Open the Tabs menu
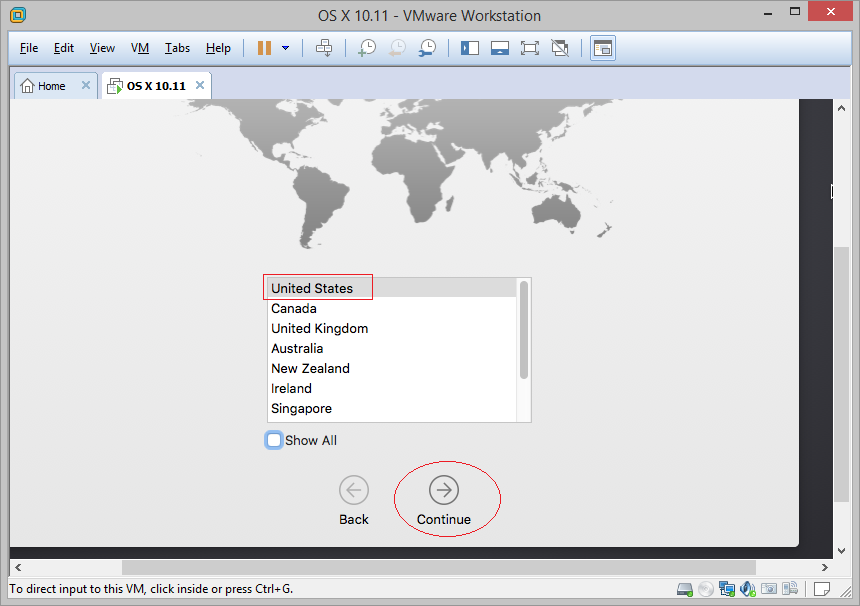The image size is (860, 606). pos(177,48)
